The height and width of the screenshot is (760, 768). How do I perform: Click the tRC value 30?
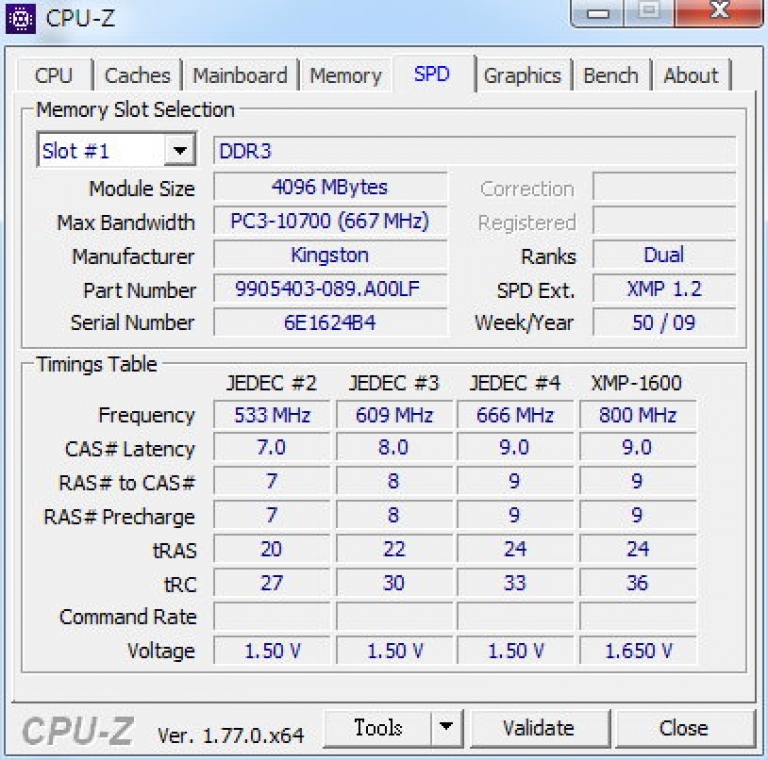pyautogui.click(x=394, y=583)
